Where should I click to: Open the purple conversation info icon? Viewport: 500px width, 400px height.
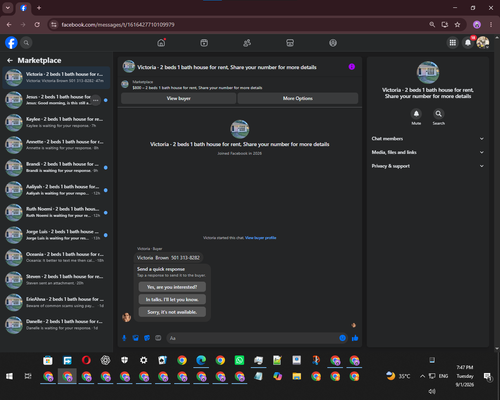(352, 67)
